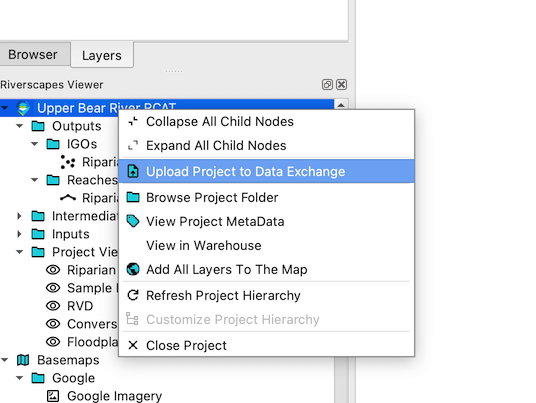Click the eye icon of the Sample view
This screenshot has width=536, height=403.
pyautogui.click(x=53, y=288)
